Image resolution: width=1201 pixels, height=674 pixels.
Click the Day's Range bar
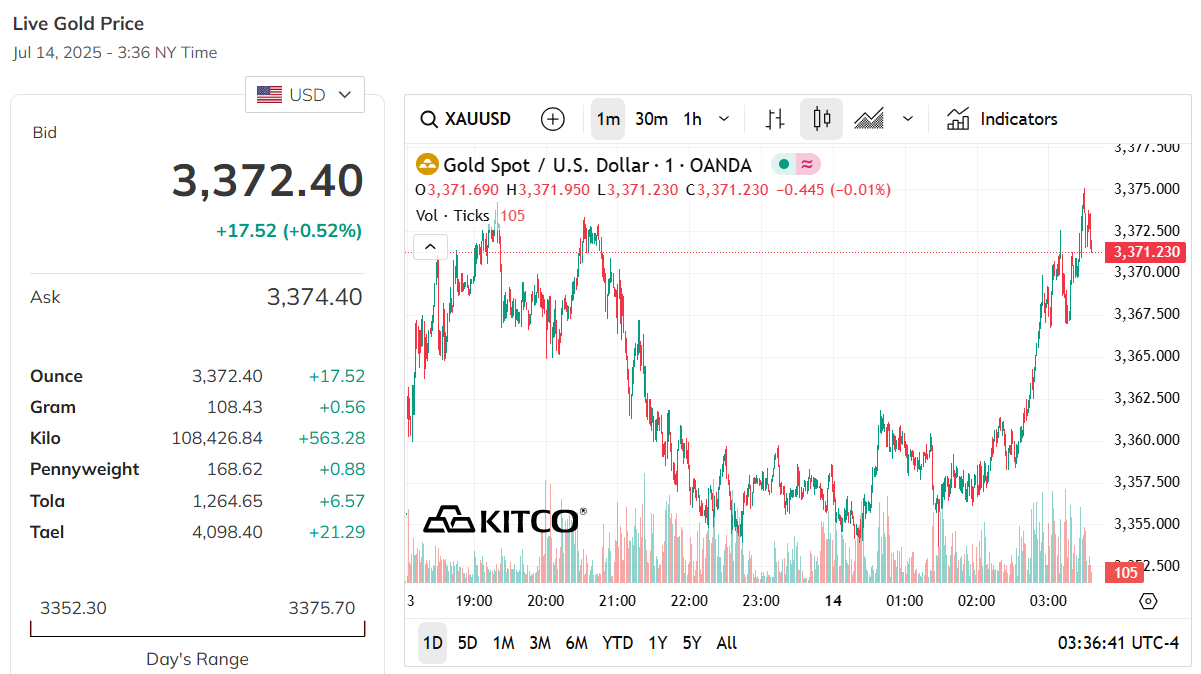pos(198,629)
